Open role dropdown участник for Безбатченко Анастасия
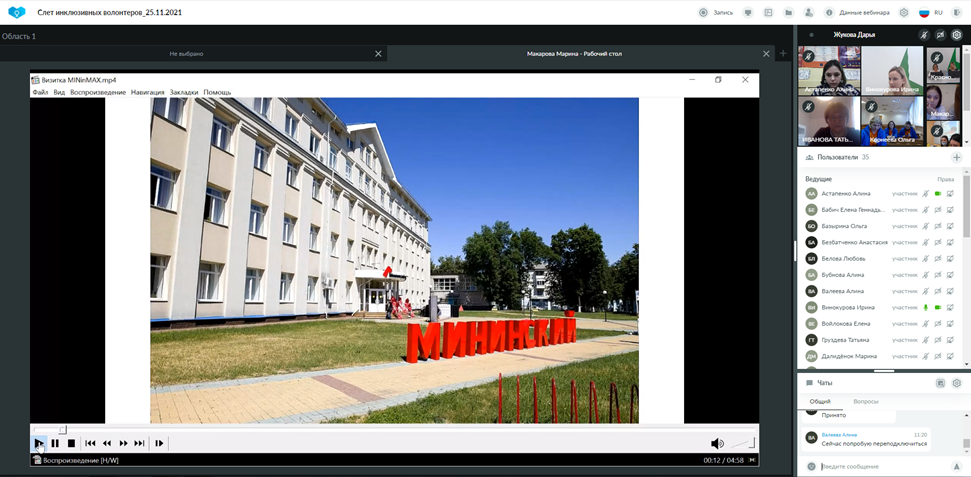 (904, 242)
